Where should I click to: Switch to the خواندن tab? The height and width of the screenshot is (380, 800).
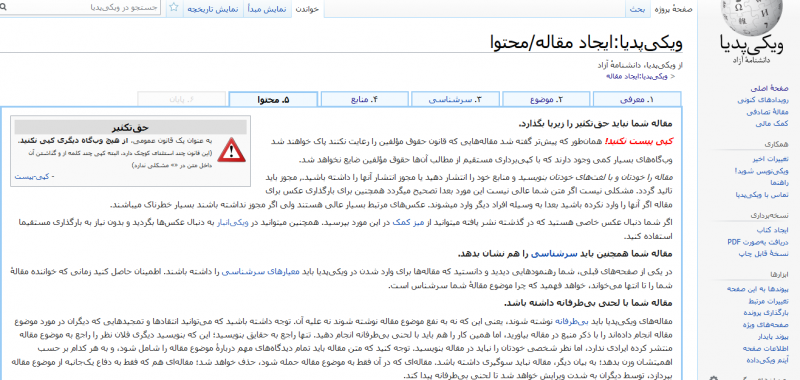307,9
